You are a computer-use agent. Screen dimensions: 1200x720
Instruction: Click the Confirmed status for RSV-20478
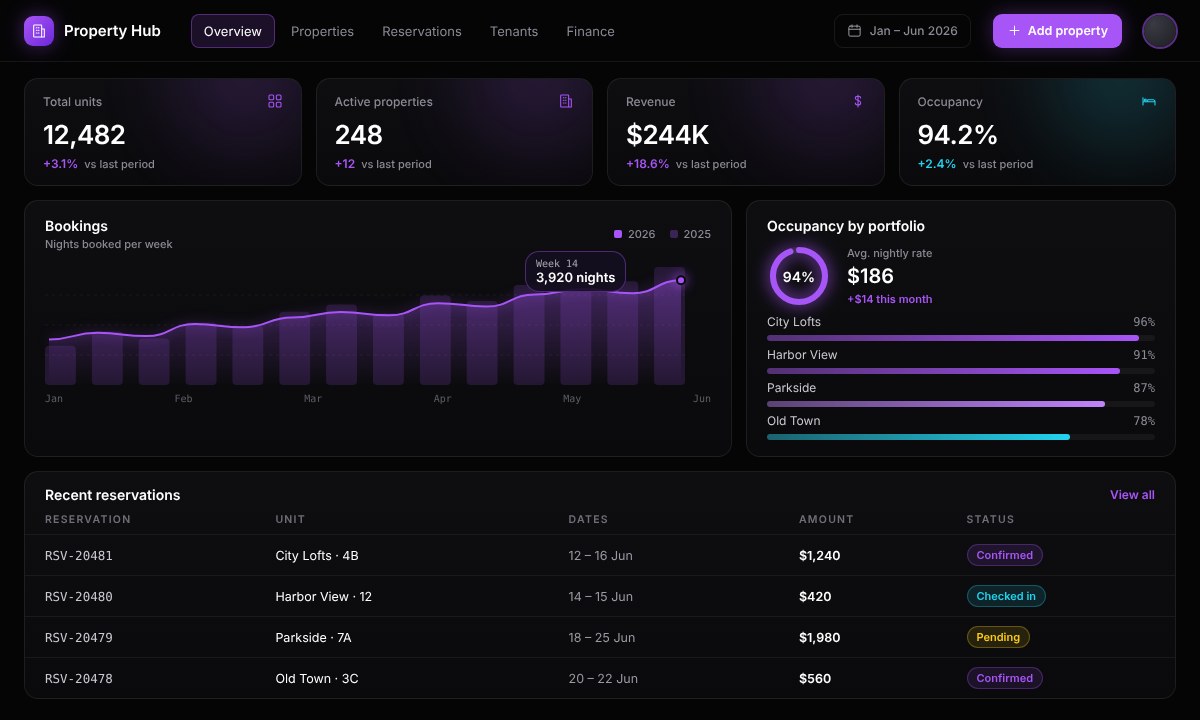pos(1005,678)
